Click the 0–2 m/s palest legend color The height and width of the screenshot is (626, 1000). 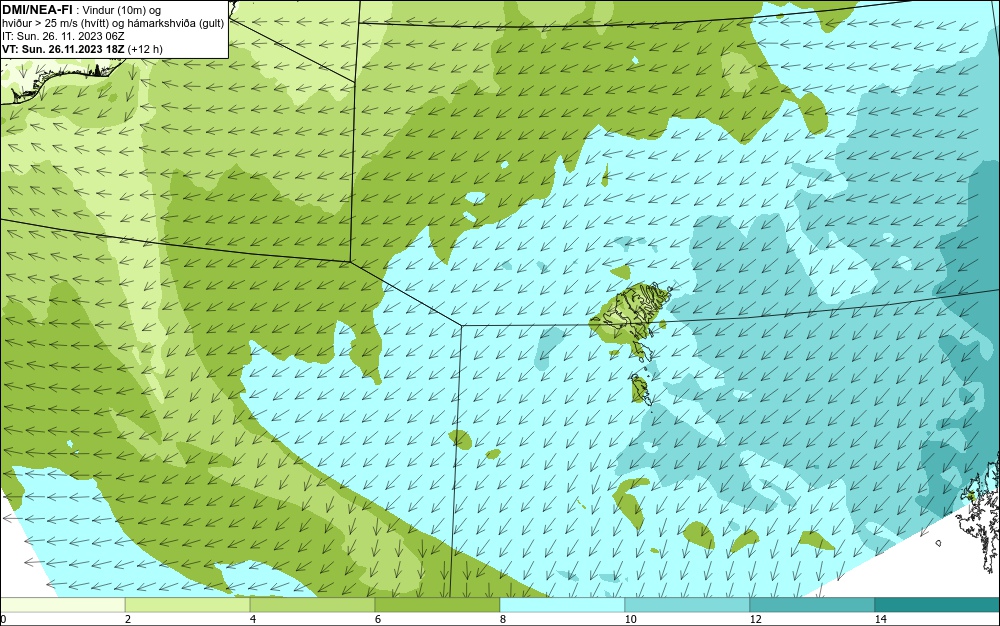[x=62, y=605]
